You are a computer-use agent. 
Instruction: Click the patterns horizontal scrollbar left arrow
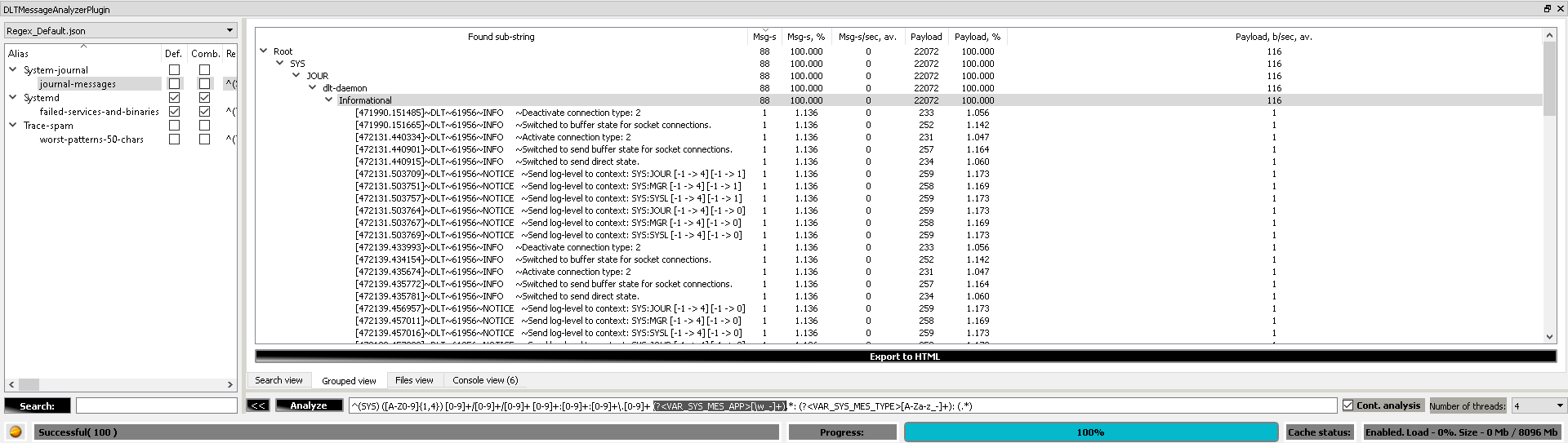pyautogui.click(x=11, y=384)
